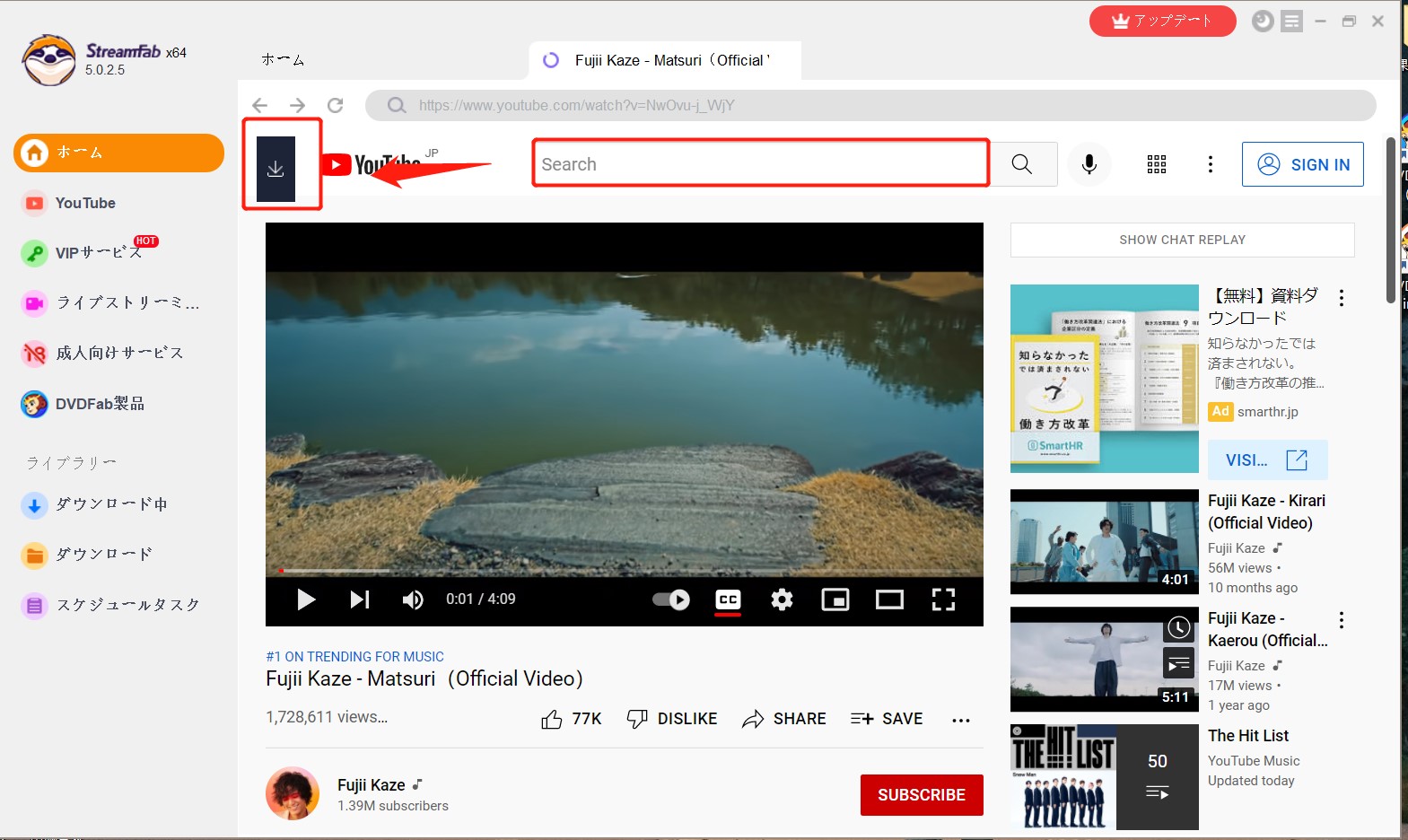This screenshot has width=1408, height=840.
Task: Click the URL address bar
Action: 870,105
